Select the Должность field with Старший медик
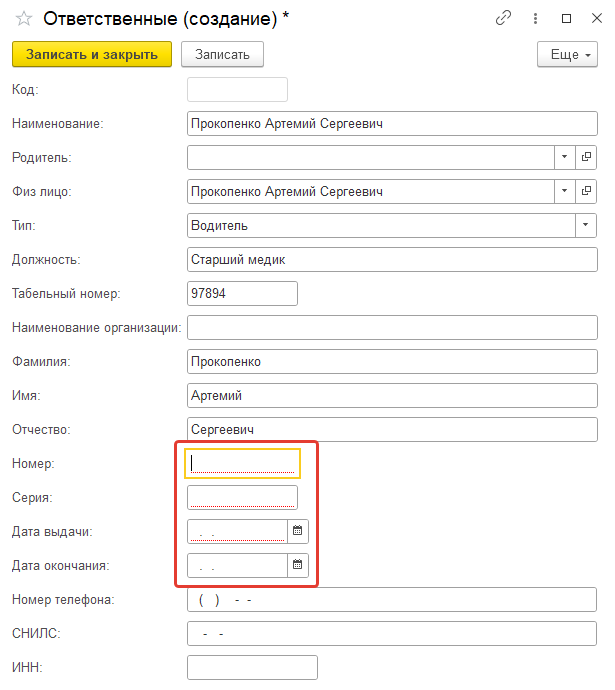This screenshot has width=615, height=690. pos(392,260)
